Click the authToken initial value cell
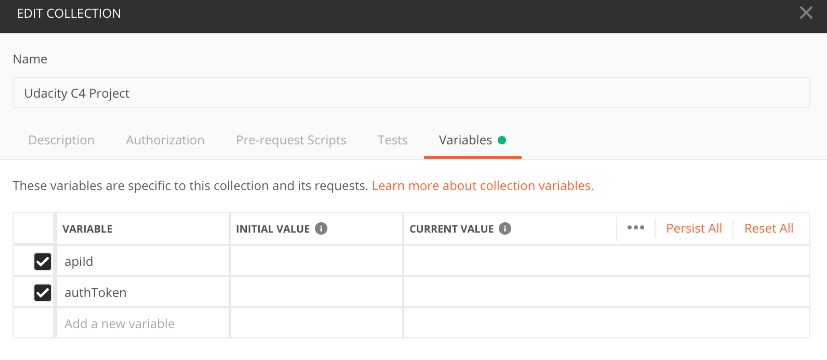Image resolution: width=827 pixels, height=360 pixels. click(316, 292)
